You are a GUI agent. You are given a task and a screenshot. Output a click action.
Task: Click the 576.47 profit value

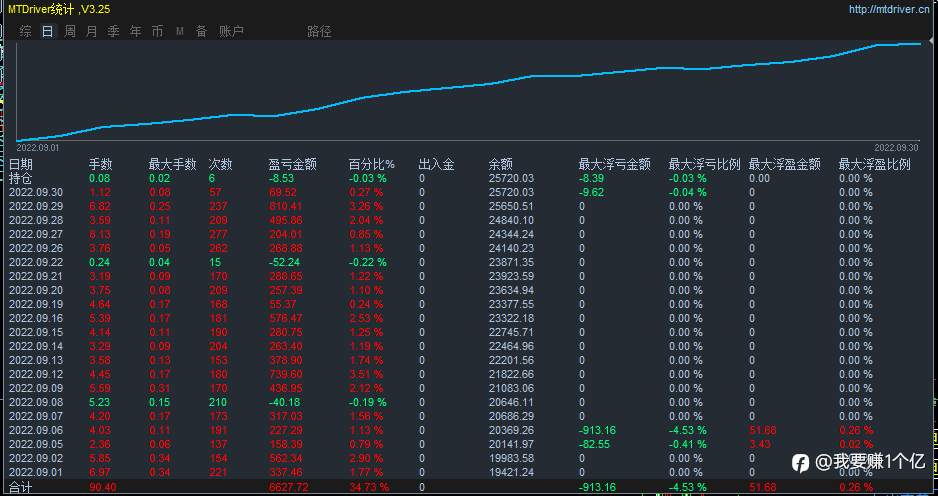click(x=286, y=318)
